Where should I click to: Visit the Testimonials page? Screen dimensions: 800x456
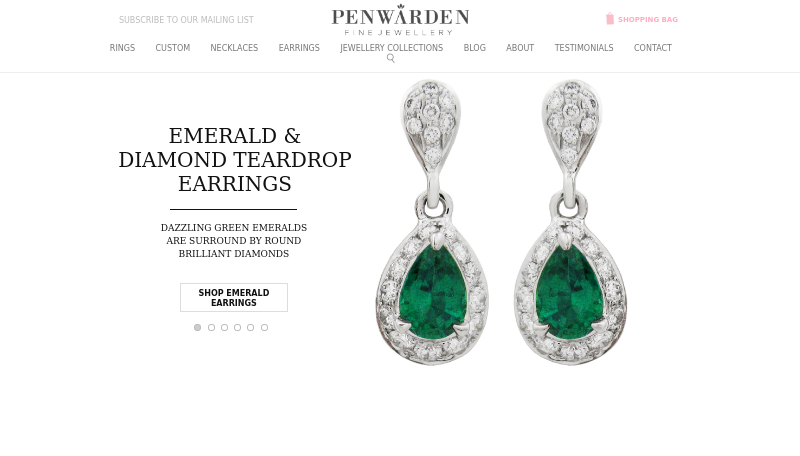click(584, 47)
